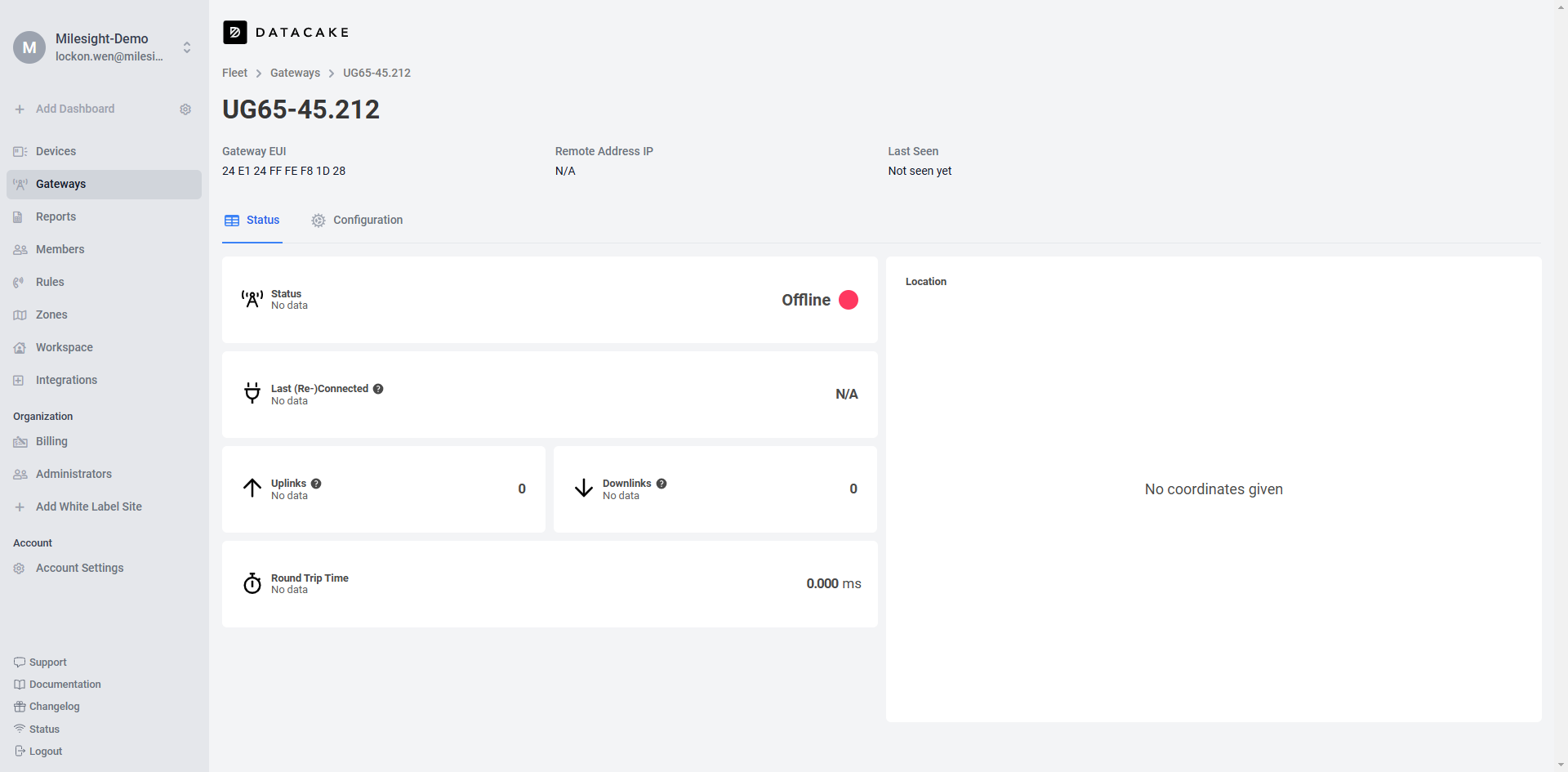Click the Uplinks up-arrow icon
Screen dimensions: 1568x772
[252, 489]
